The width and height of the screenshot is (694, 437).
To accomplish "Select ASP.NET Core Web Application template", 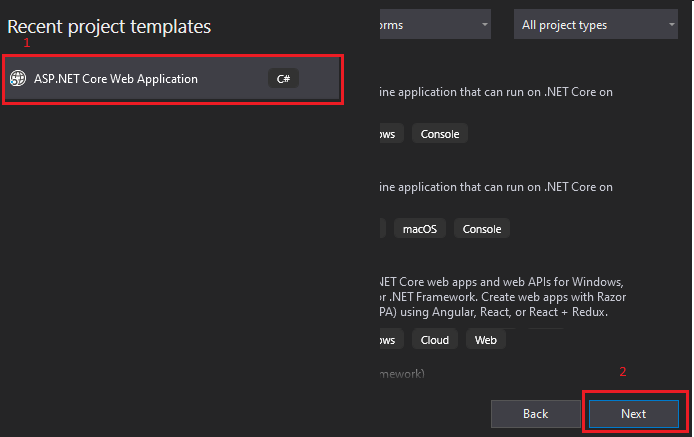I will click(x=172, y=79).
